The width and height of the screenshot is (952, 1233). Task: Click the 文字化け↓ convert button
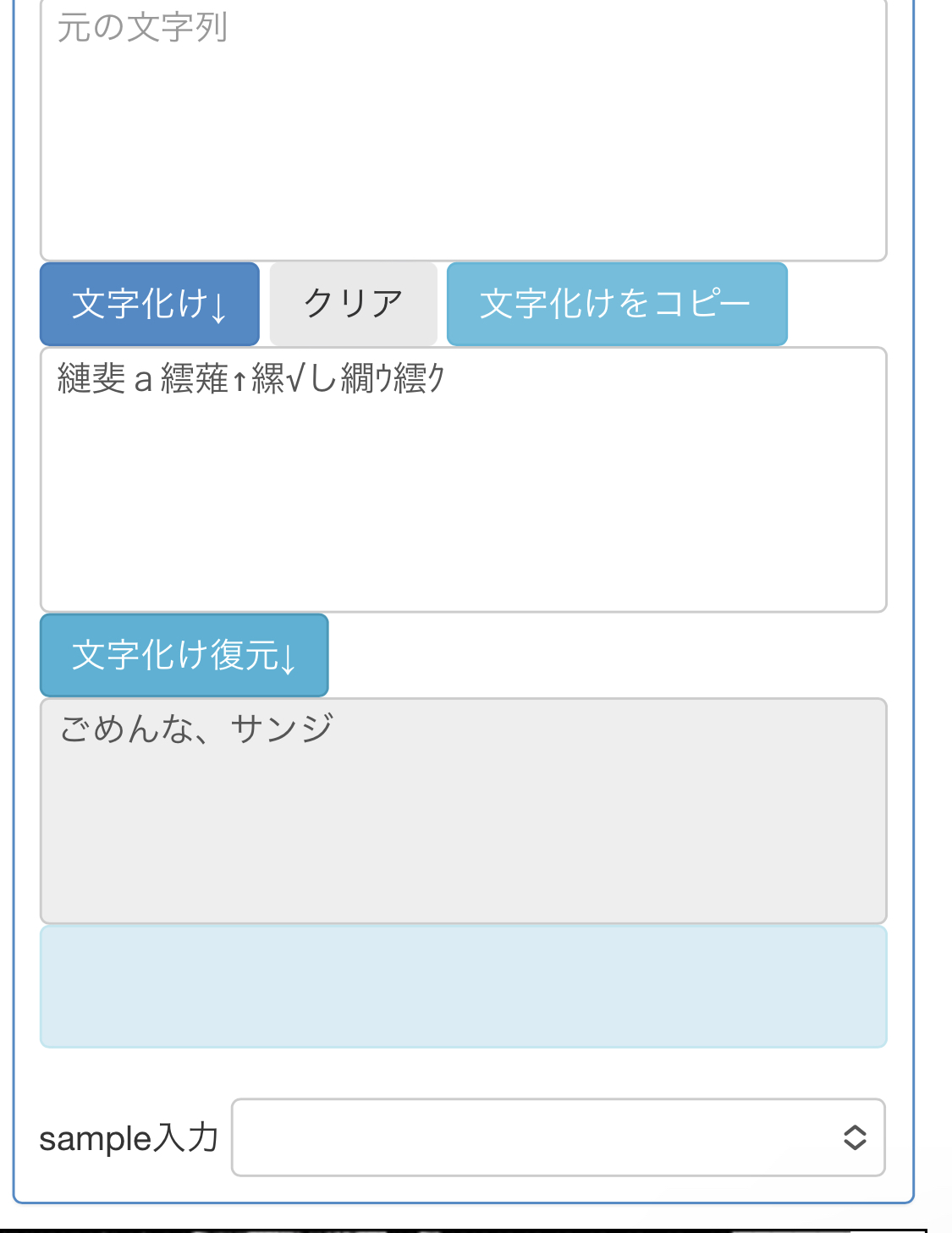click(x=149, y=305)
